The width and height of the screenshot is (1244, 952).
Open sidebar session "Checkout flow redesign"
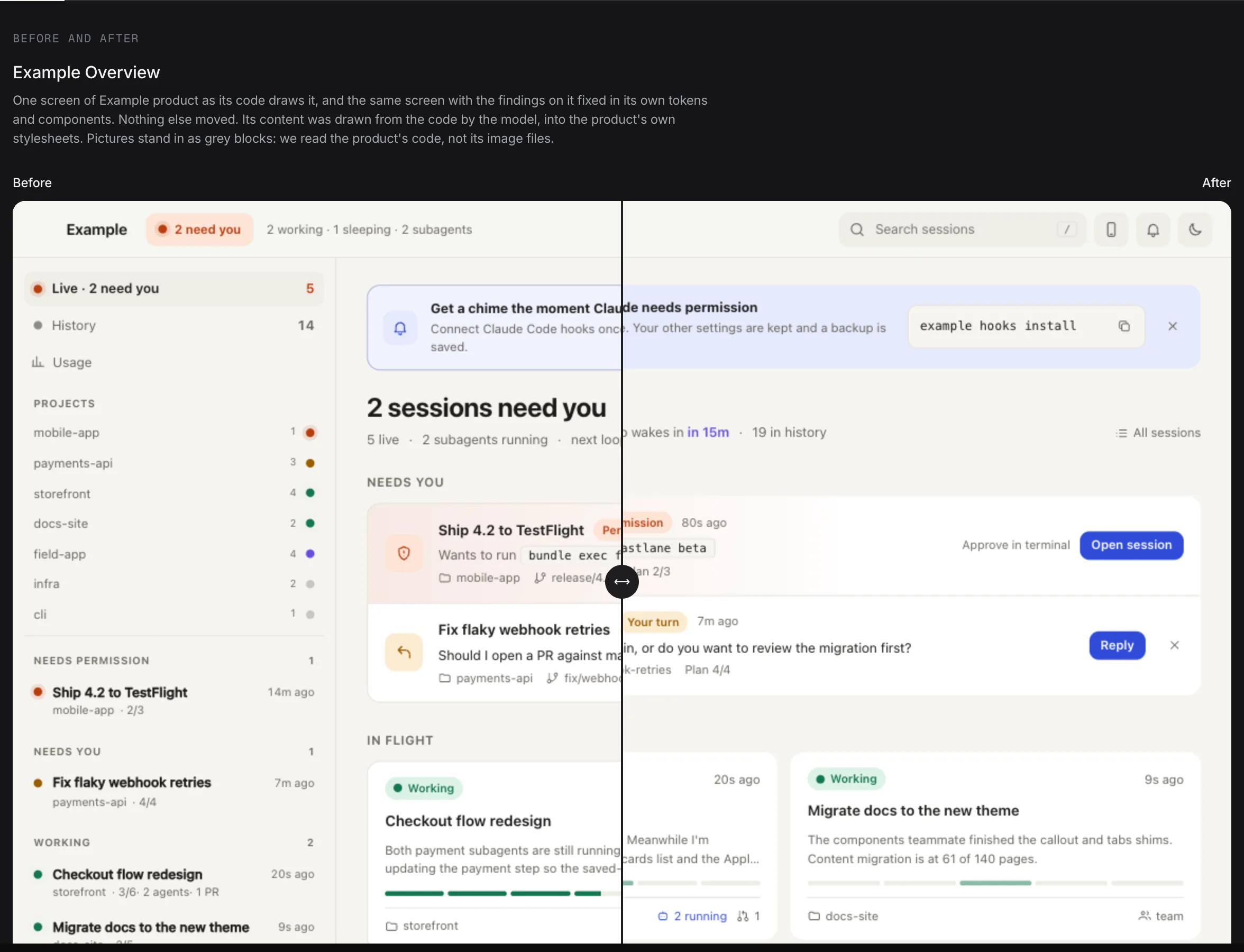[x=174, y=882]
